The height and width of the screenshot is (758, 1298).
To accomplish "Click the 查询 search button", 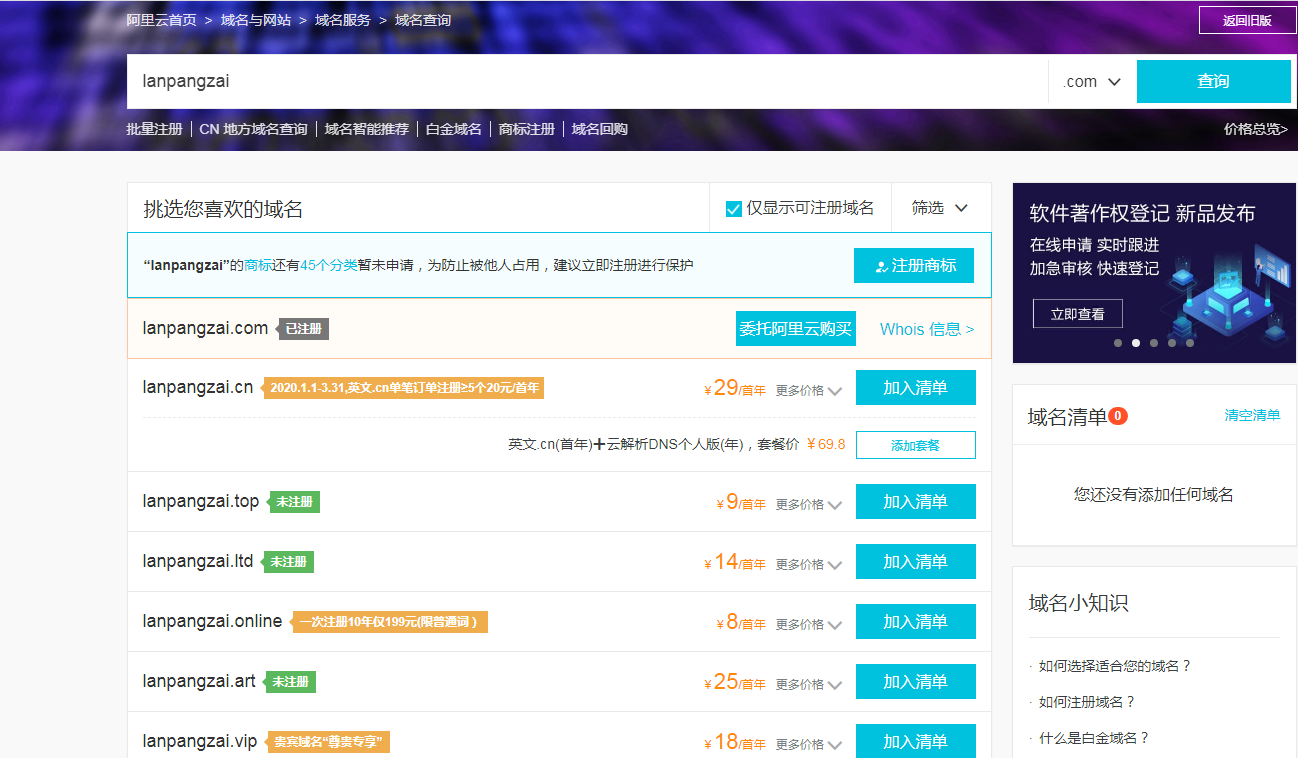I will pos(1213,81).
